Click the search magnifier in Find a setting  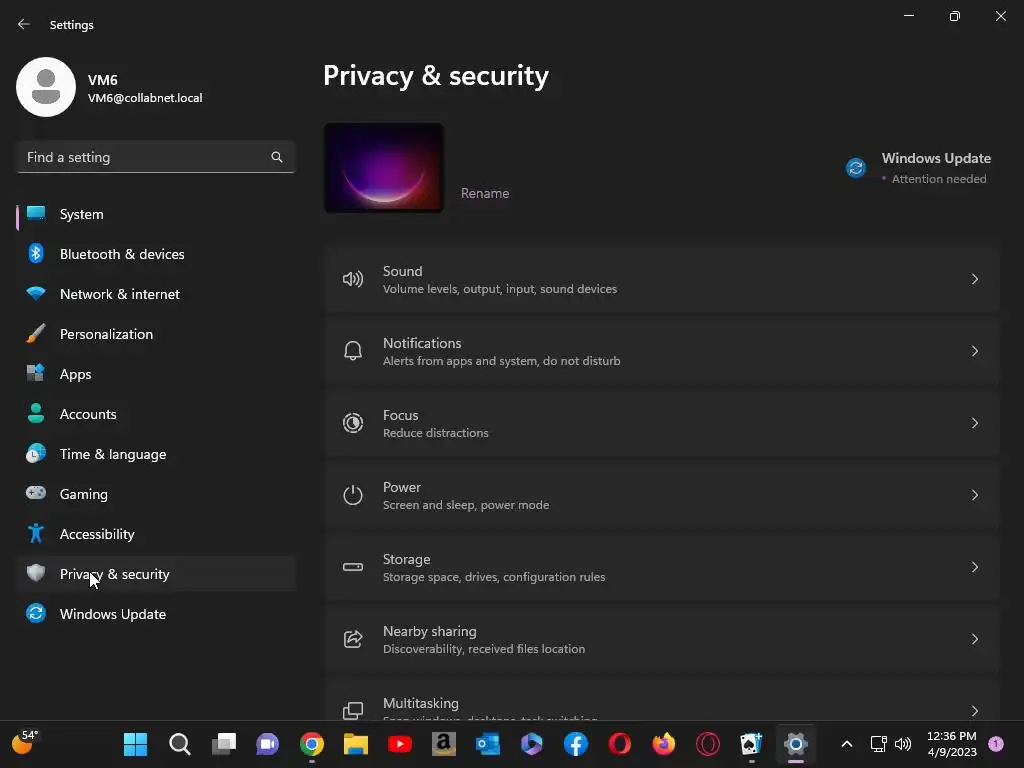coord(277,157)
